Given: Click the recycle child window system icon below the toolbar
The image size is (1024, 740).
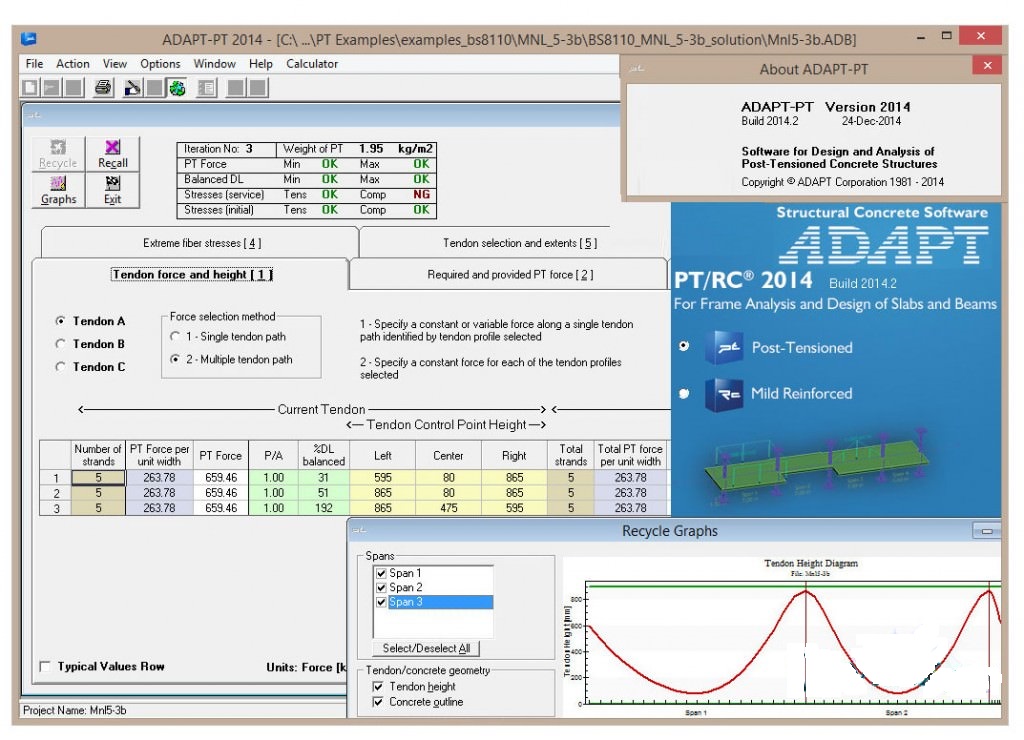Looking at the screenshot, I should (34, 115).
